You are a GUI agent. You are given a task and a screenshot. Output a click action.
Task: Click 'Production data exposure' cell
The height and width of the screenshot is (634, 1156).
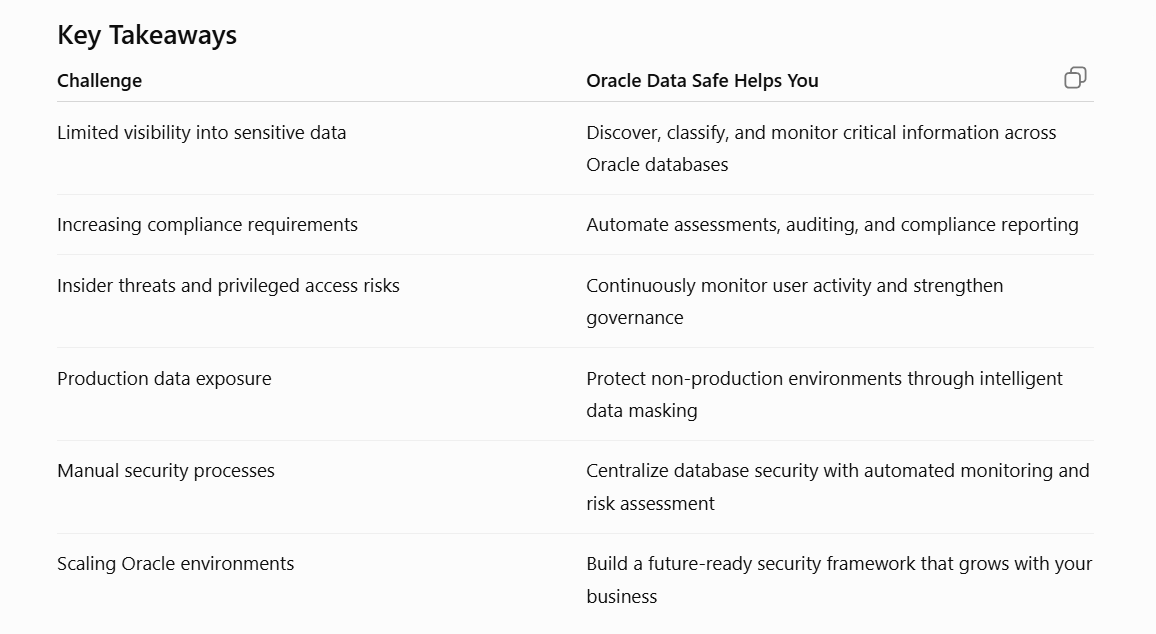point(164,379)
